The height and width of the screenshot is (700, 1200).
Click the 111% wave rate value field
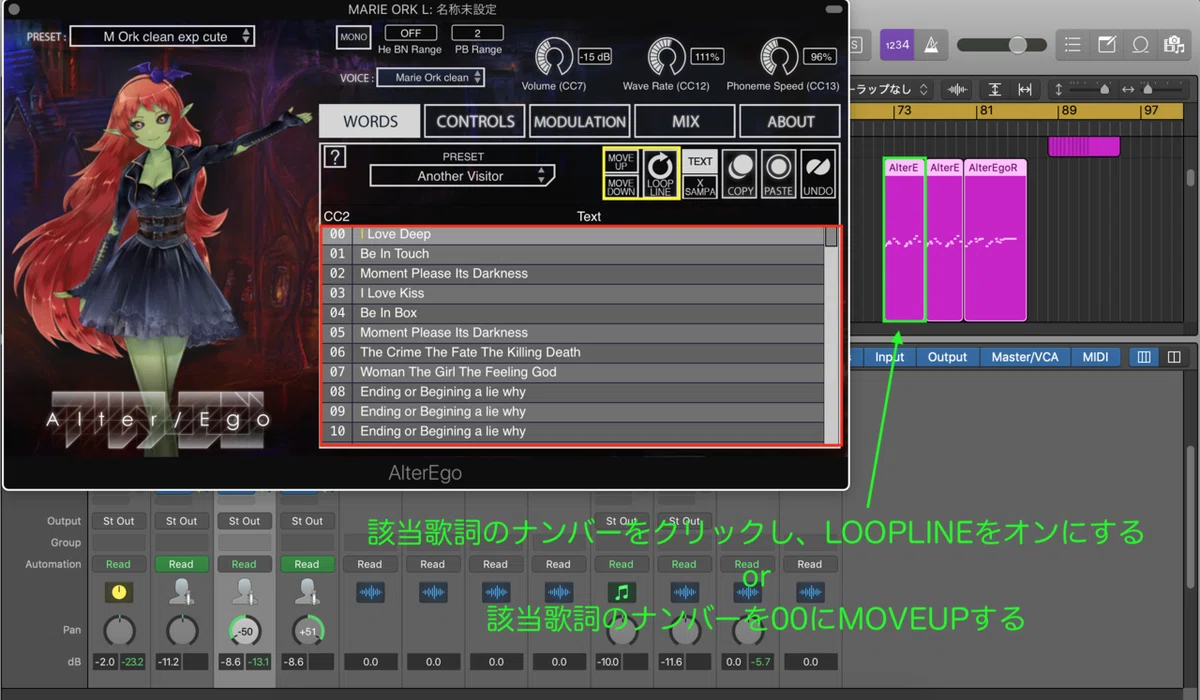707,57
